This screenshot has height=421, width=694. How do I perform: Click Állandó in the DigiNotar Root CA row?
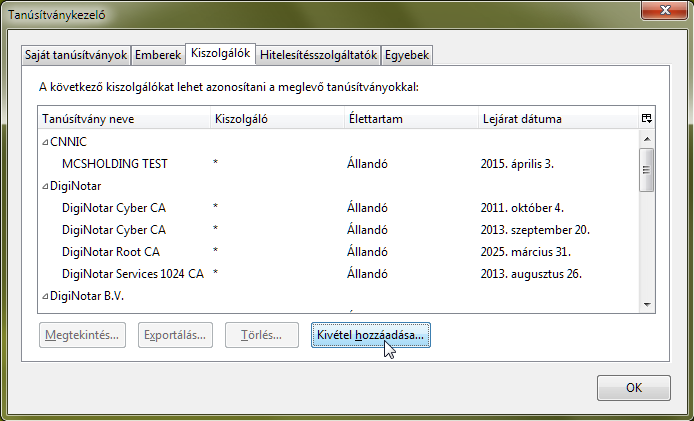(x=367, y=251)
